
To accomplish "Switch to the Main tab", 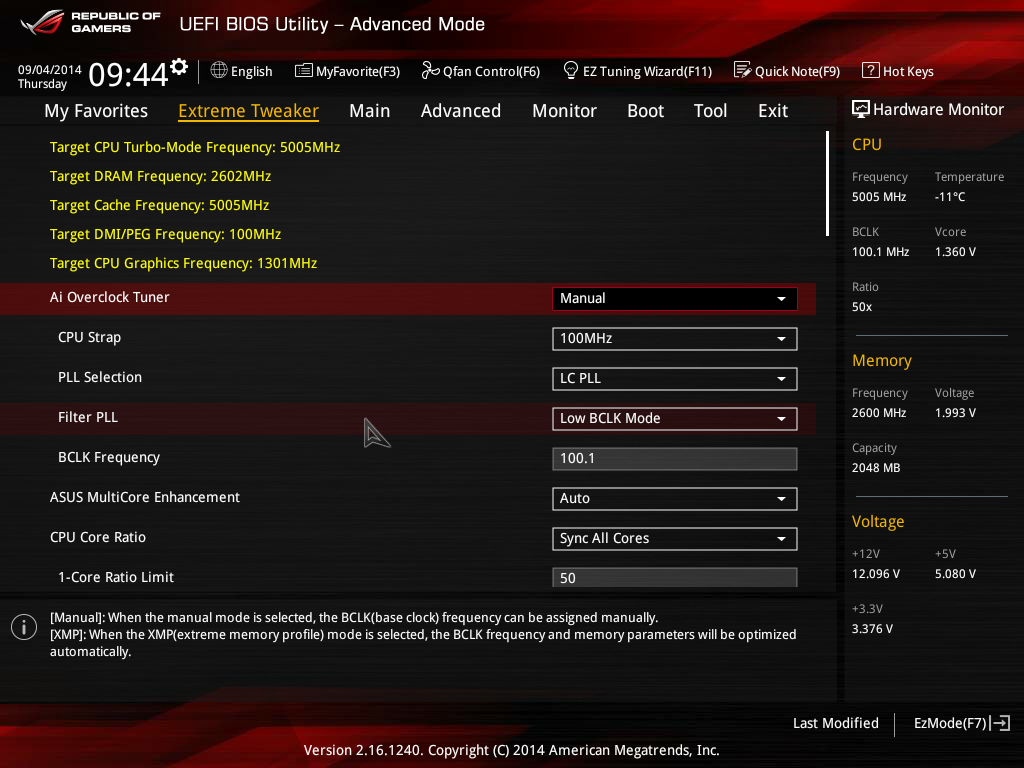I will (370, 111).
